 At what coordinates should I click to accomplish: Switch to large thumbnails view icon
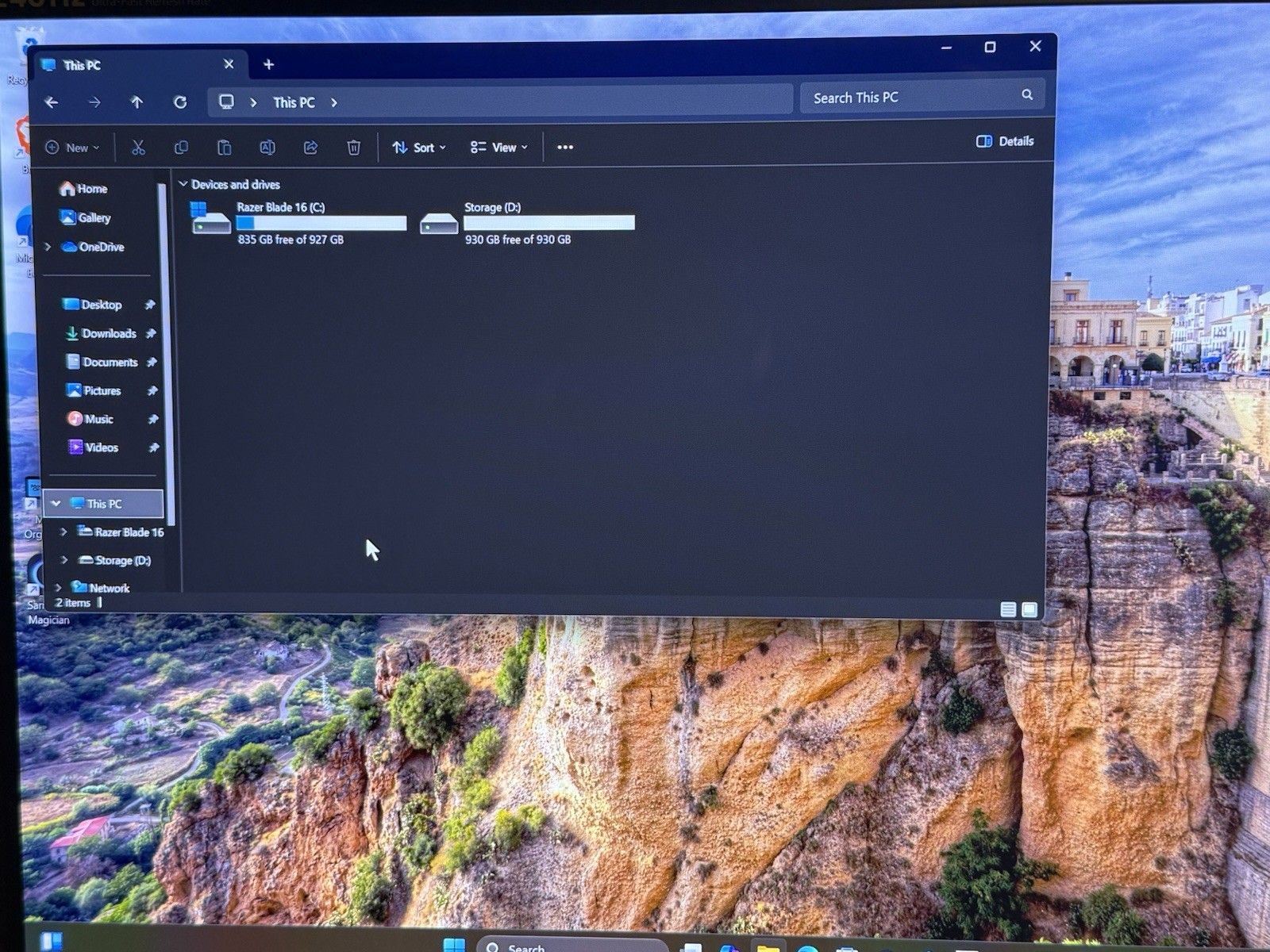coord(1029,609)
